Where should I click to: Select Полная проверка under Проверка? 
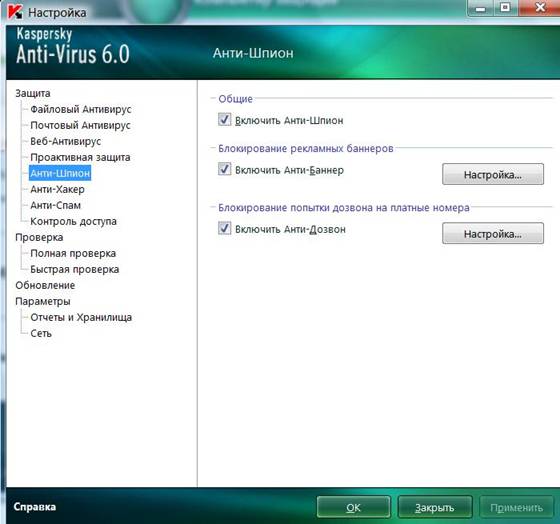pos(73,253)
